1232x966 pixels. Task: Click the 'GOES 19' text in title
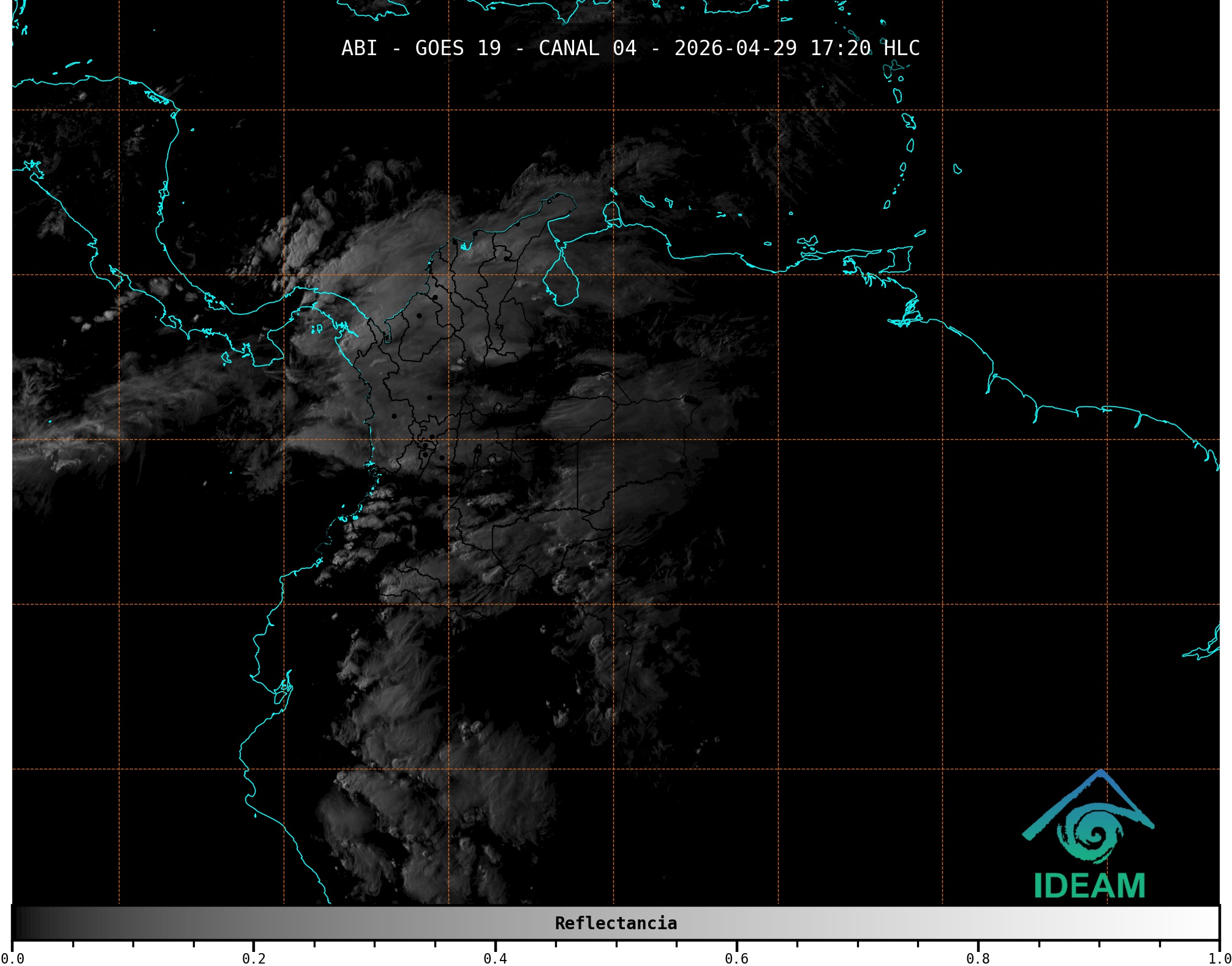(x=458, y=48)
